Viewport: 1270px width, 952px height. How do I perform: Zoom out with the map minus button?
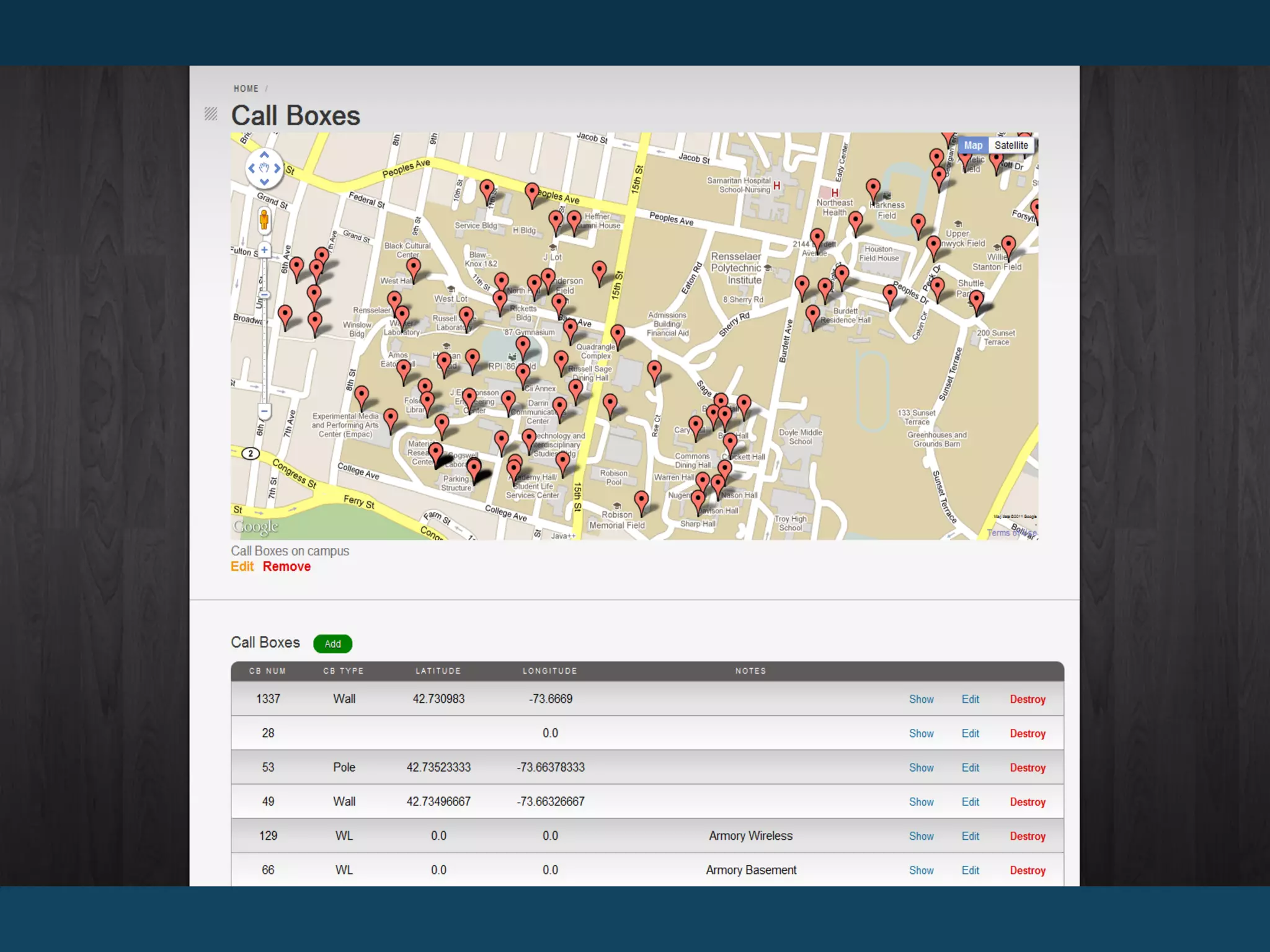(264, 411)
